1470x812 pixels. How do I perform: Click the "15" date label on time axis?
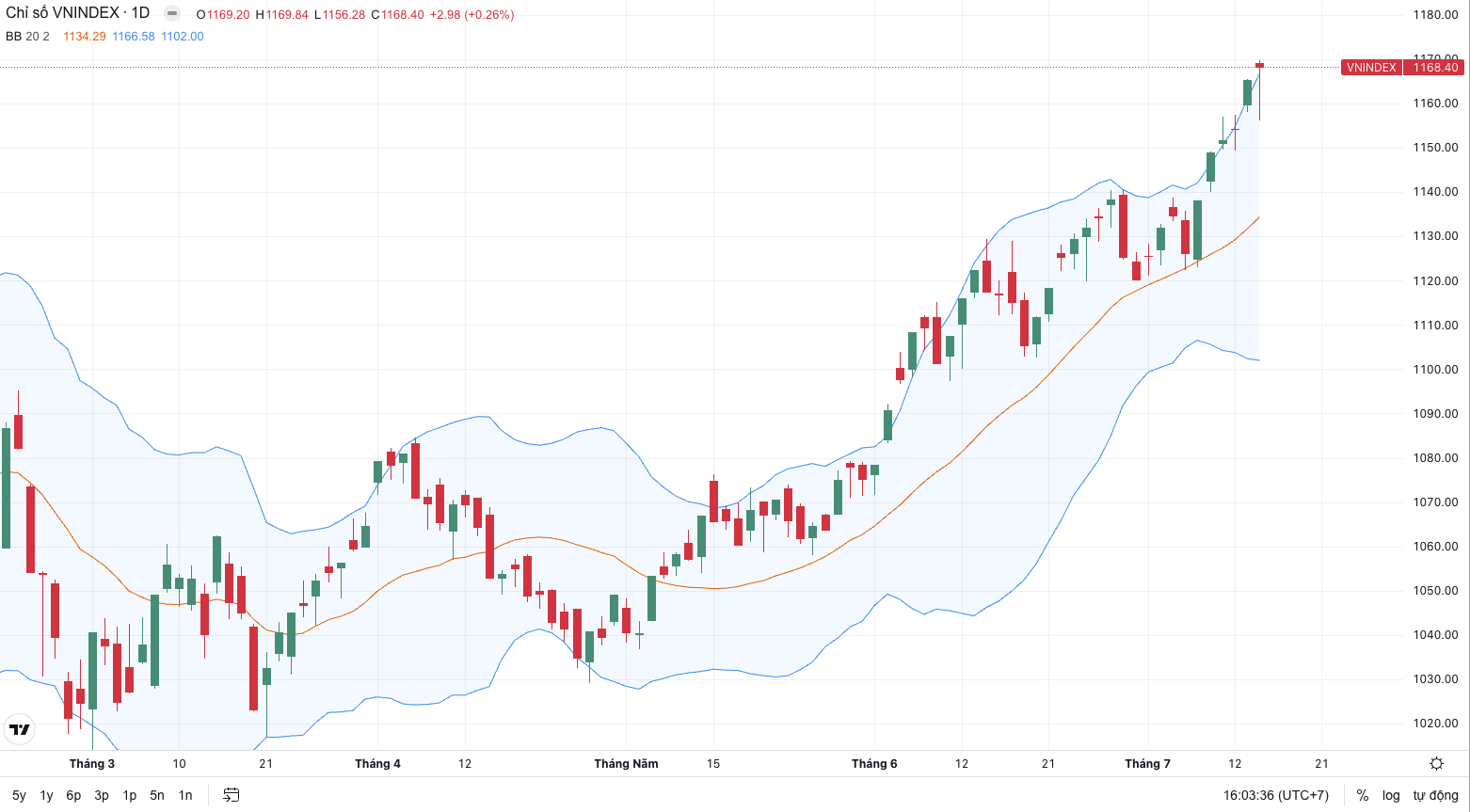[713, 764]
